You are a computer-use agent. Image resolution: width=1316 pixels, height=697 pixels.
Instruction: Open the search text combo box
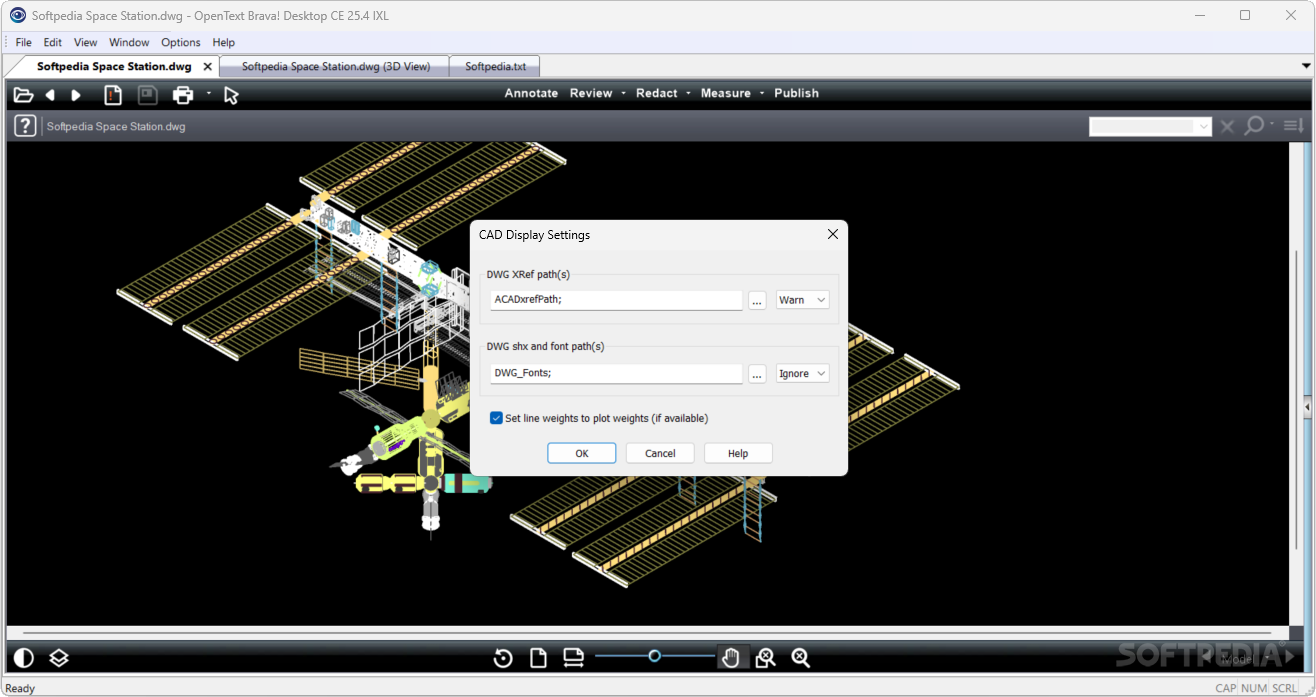(x=1150, y=126)
